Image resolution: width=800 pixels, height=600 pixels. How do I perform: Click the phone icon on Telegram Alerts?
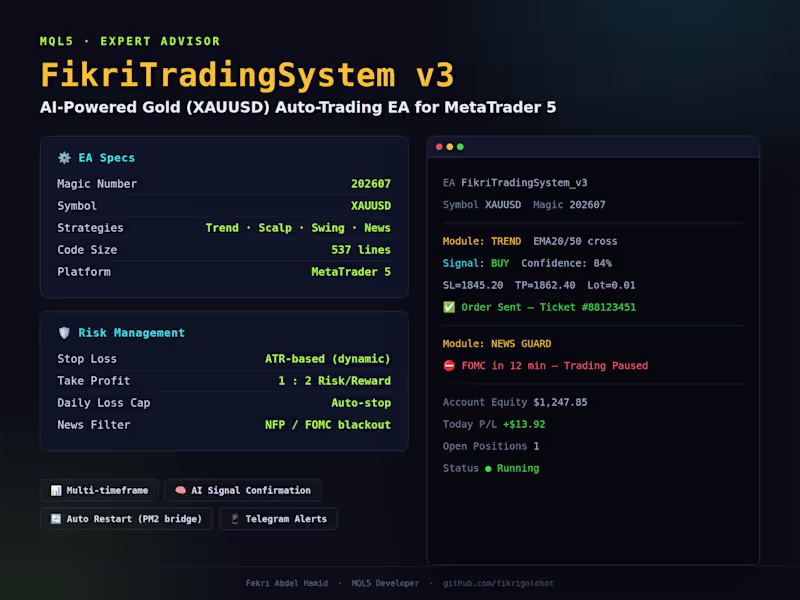(x=235, y=519)
